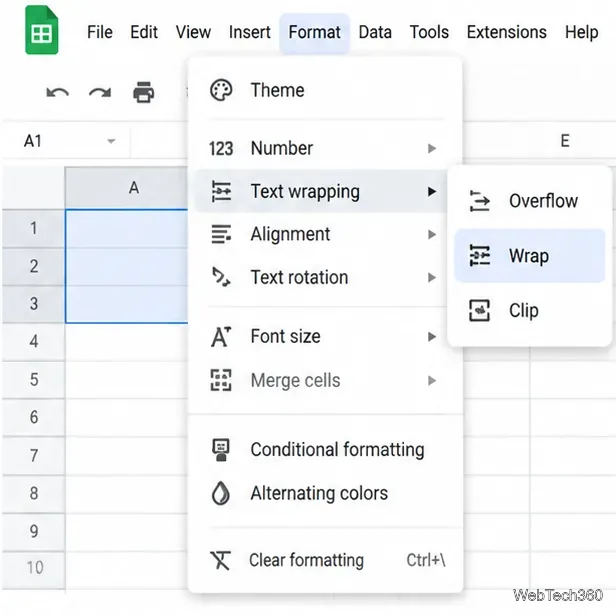Click the Theme palette icon
Viewport: 616px width, 616px height.
click(x=221, y=90)
